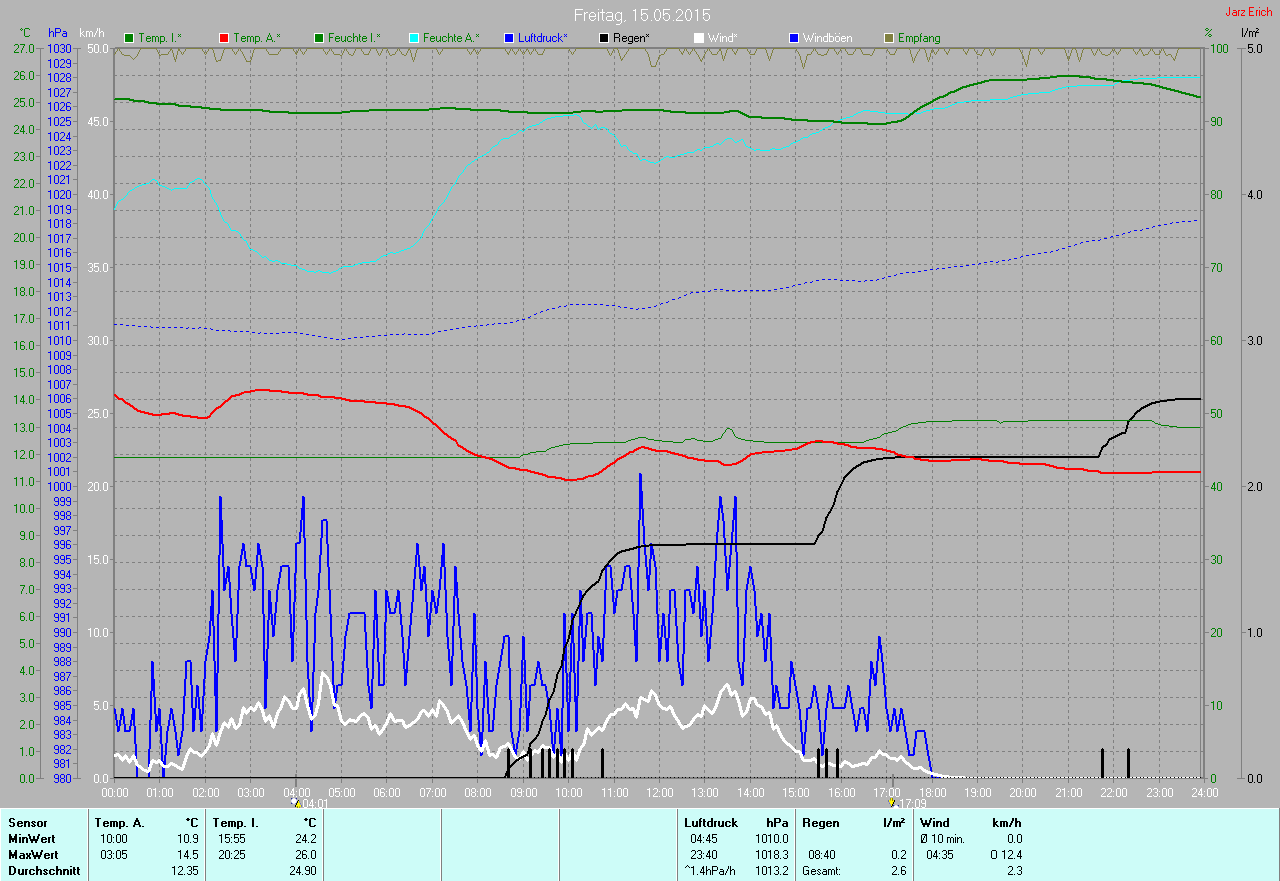Click the sunset marker at 17:09

click(892, 802)
